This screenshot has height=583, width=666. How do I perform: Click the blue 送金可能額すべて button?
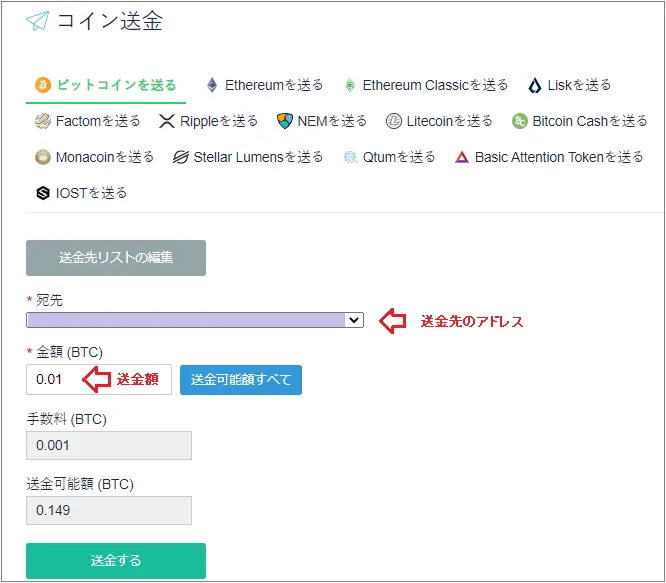coord(241,380)
